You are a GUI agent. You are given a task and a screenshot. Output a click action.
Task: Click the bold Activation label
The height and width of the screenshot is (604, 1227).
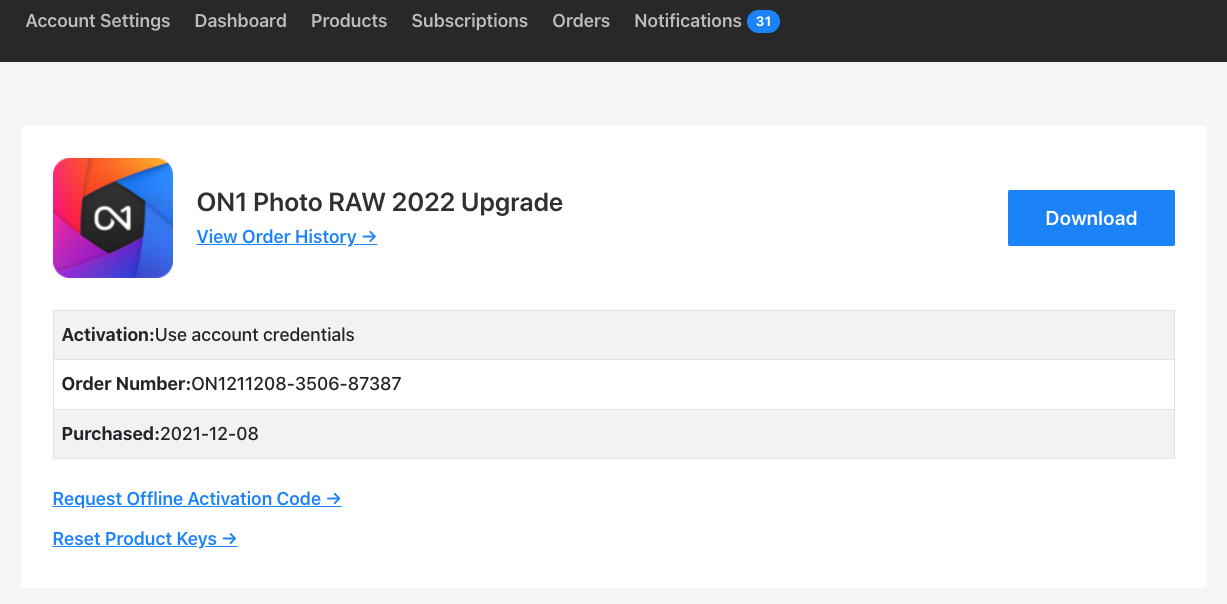(108, 335)
